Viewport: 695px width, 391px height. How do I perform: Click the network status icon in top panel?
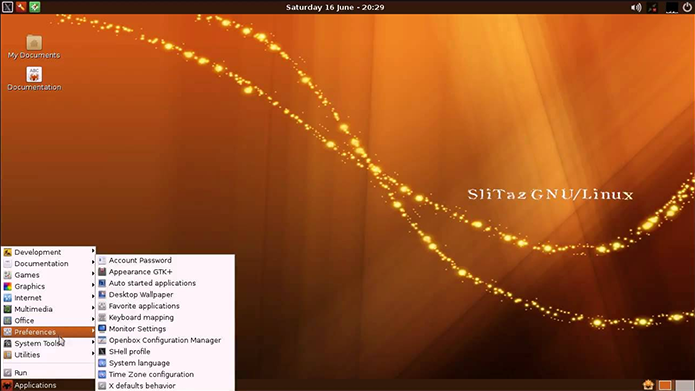pyautogui.click(x=652, y=7)
